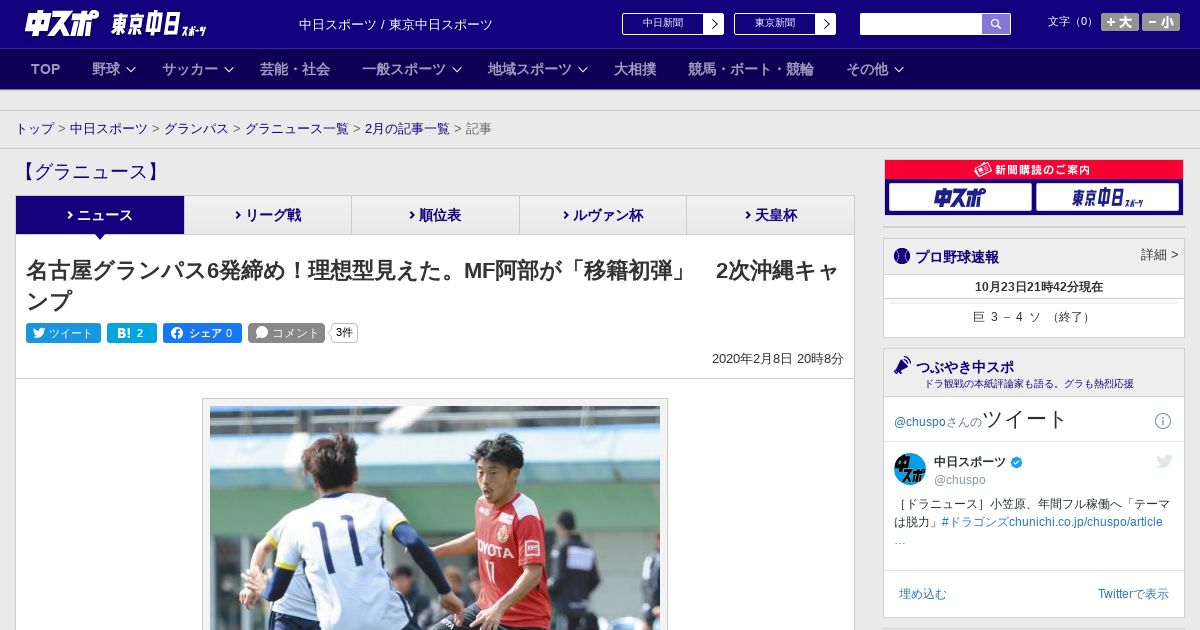
Task: Open TOP in navigation bar
Action: coord(46,69)
